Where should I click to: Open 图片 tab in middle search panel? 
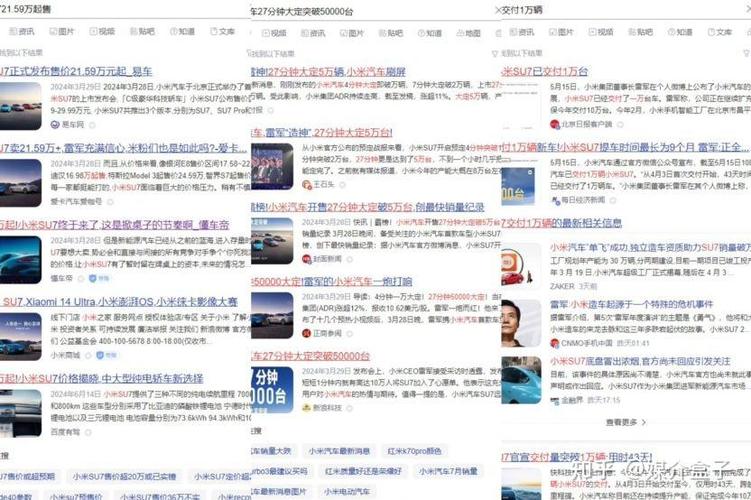(x=352, y=33)
